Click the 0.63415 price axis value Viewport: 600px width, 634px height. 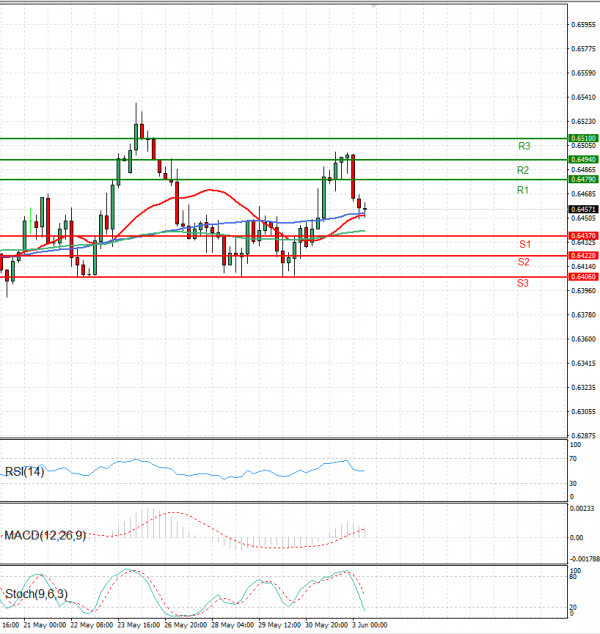pos(583,363)
